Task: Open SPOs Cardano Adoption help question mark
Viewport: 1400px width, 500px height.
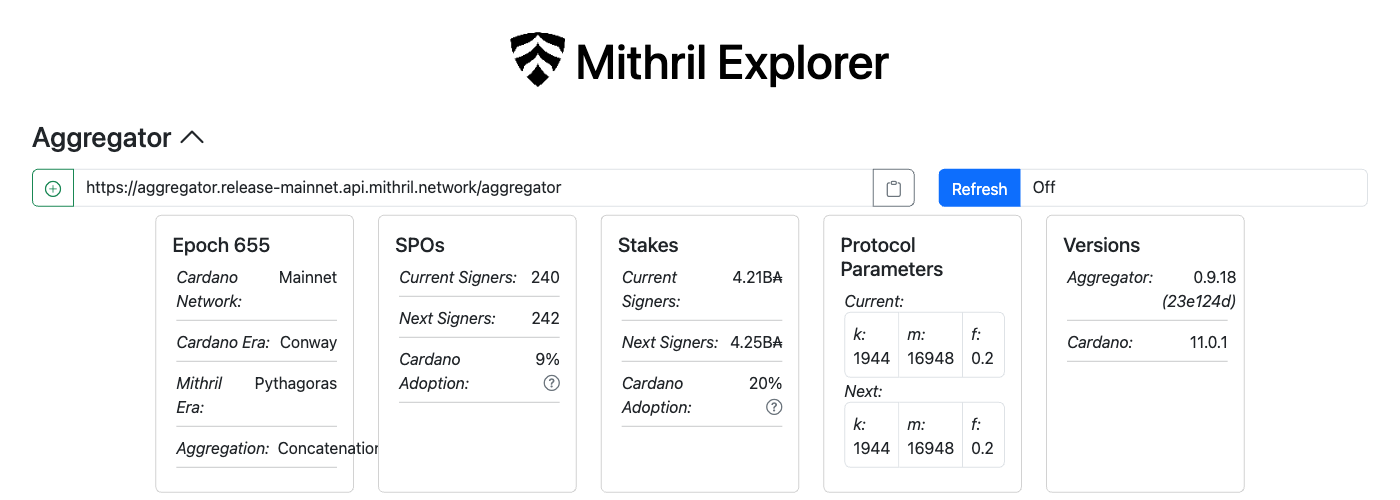Action: pos(551,383)
